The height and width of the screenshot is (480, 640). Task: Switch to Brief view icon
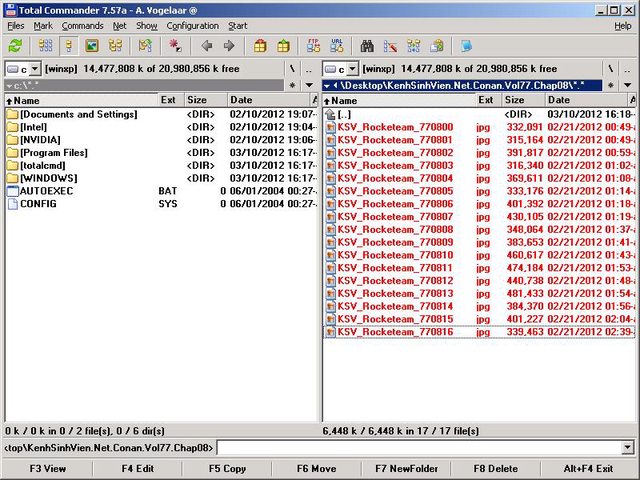click(45, 46)
